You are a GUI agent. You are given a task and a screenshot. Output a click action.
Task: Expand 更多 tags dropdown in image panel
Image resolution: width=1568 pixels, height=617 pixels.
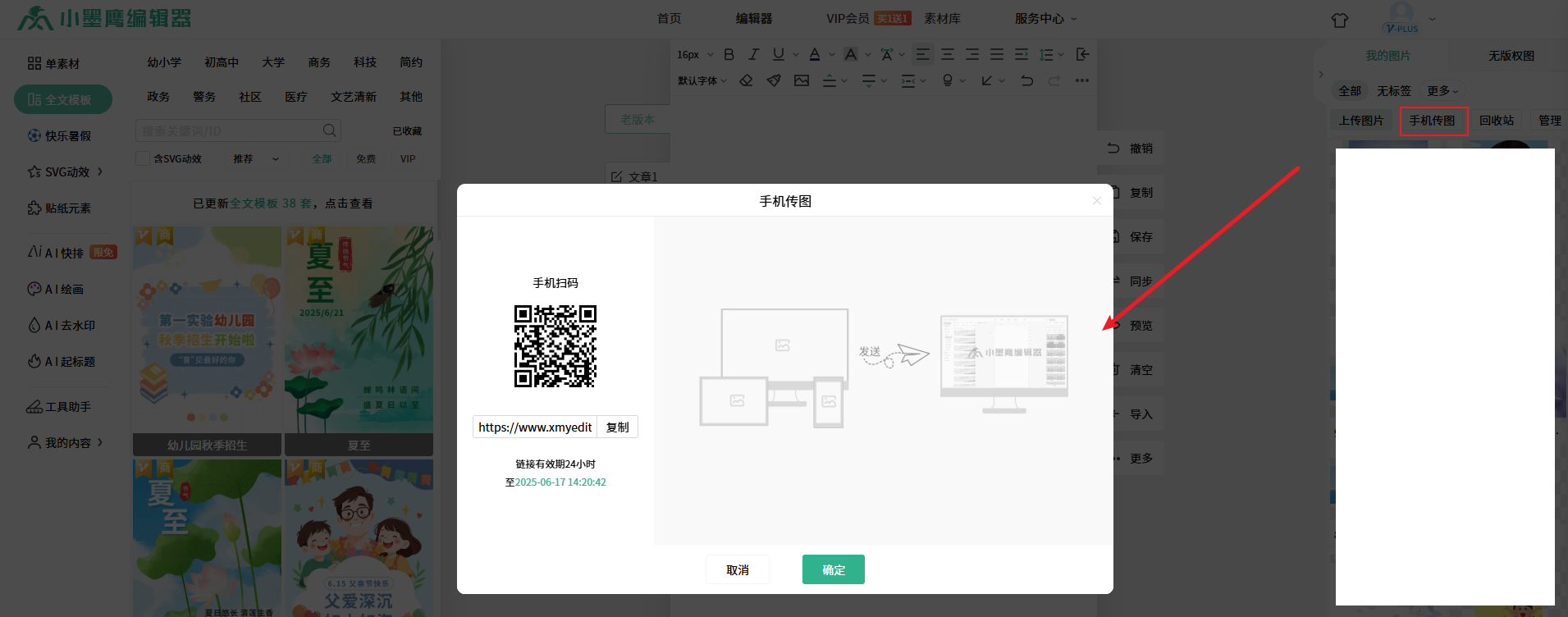click(x=1442, y=91)
